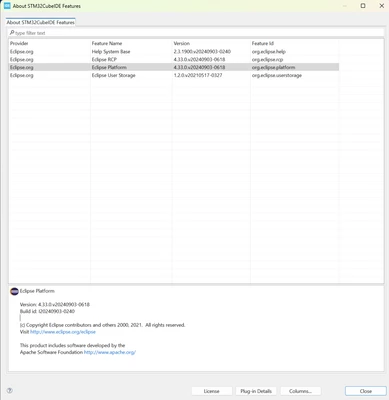Click the copyright notice text
Image resolution: width=389 pixels, height=400 pixels.
click(102, 325)
